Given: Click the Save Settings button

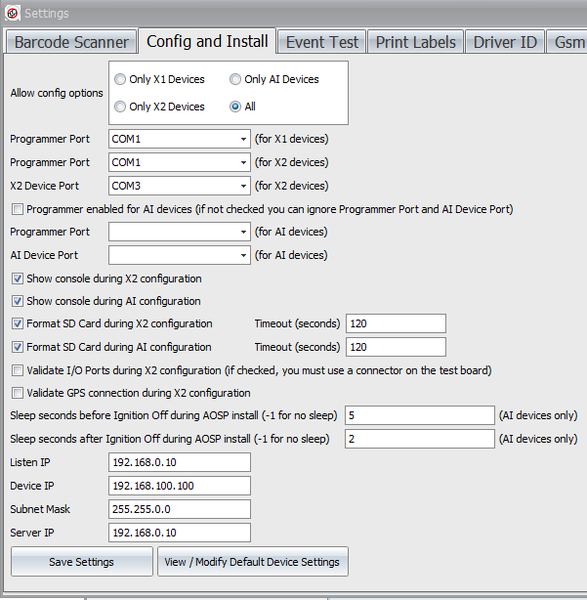Looking at the screenshot, I should pos(82,562).
